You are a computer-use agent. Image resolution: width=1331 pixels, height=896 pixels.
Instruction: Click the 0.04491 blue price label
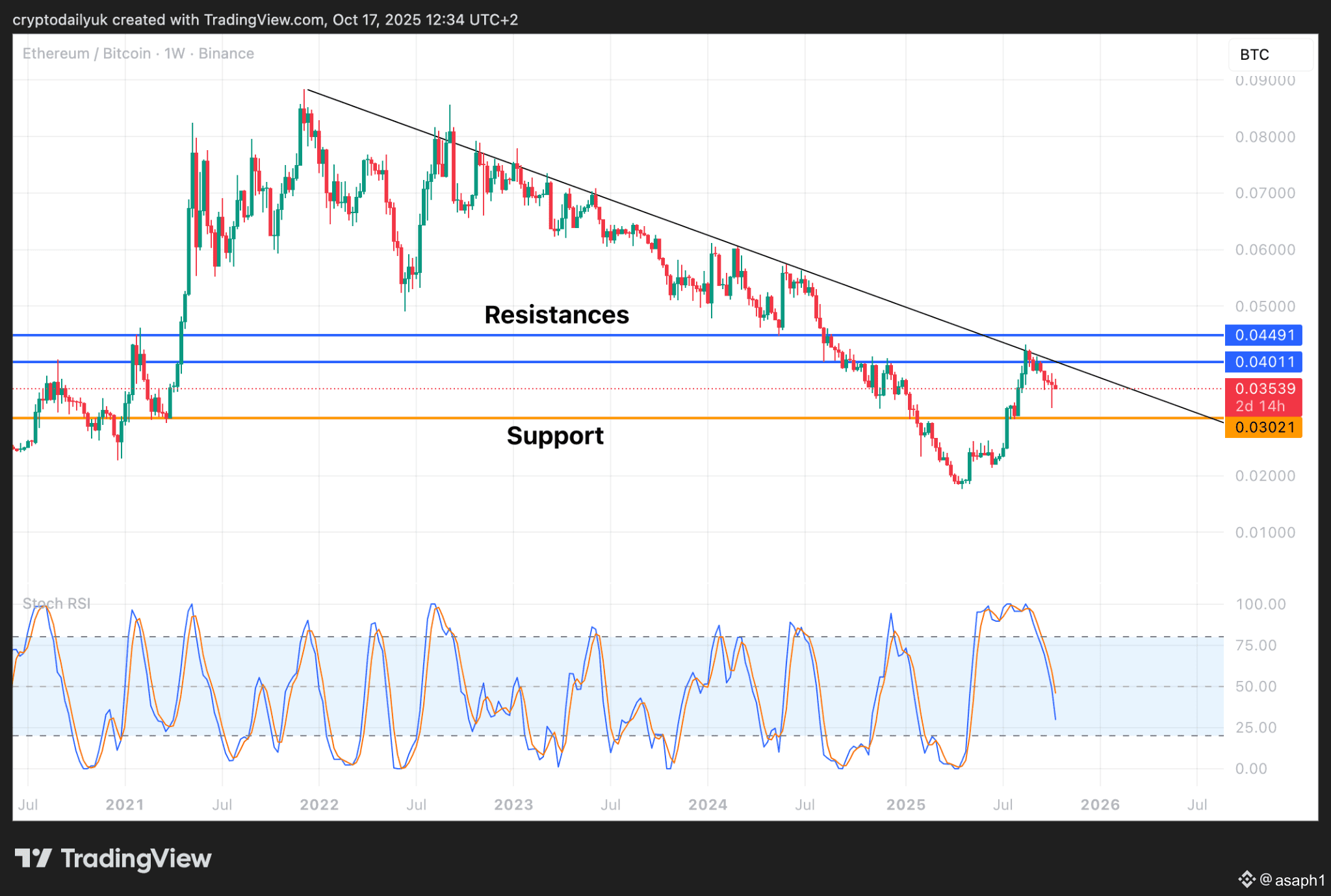tap(1263, 335)
